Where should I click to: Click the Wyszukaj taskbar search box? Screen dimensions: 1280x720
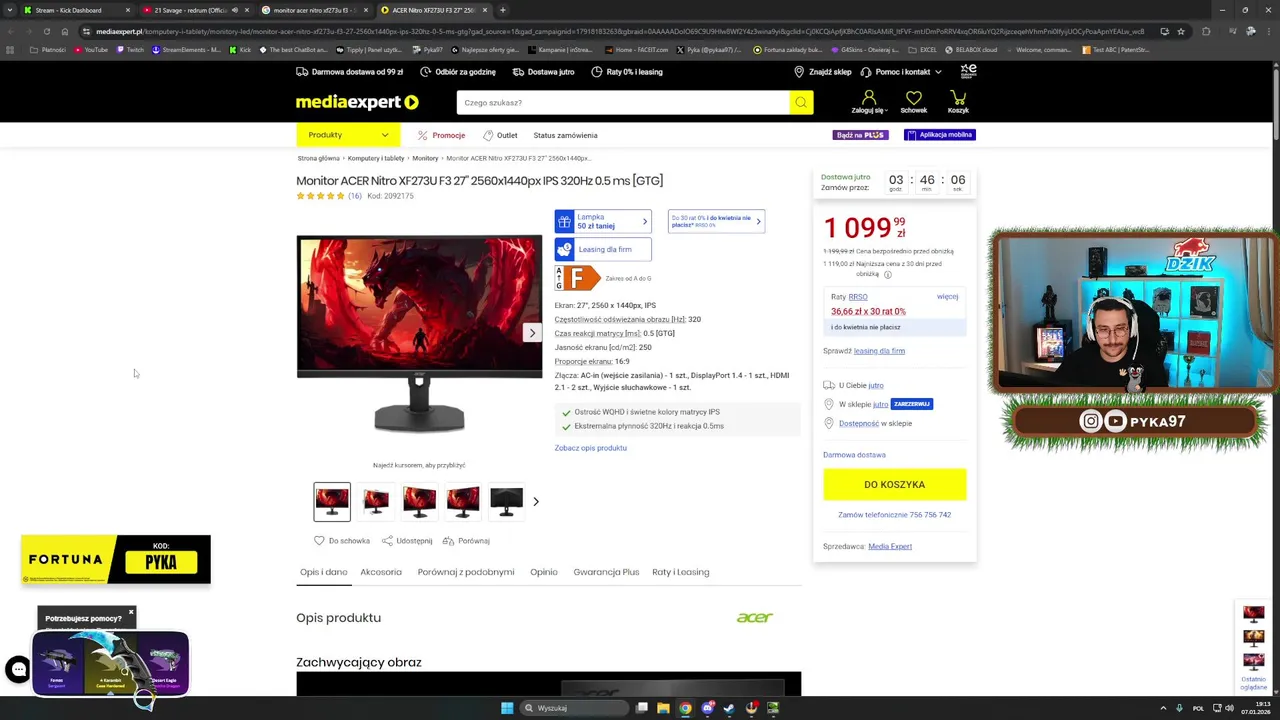tap(574, 708)
